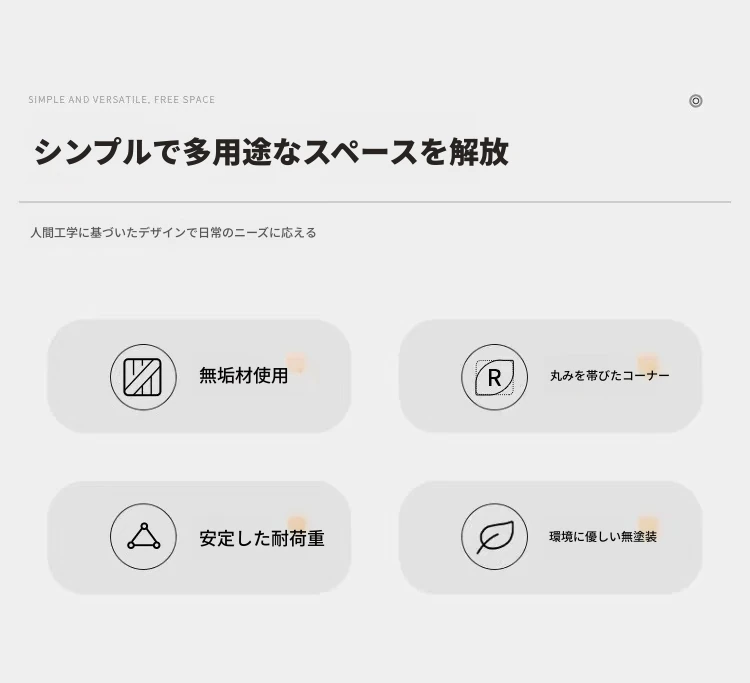This screenshot has height=683, width=750.
Task: Click the left empty area of the 丸みを帯びたコーナー card
Action: click(430, 376)
